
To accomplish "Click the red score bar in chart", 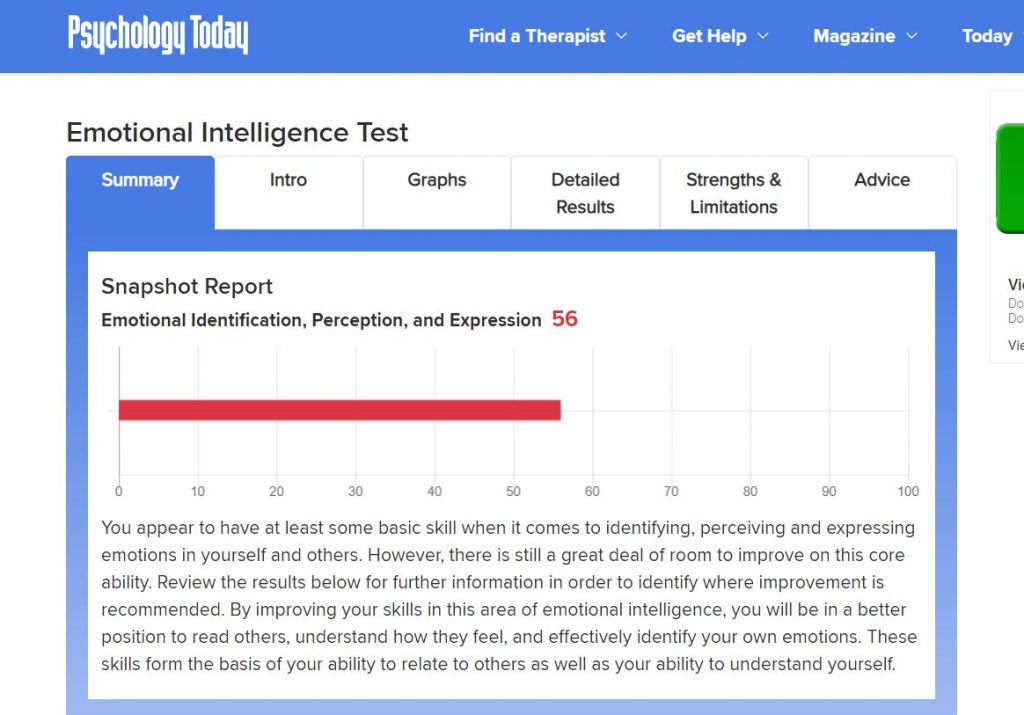I will pyautogui.click(x=339, y=410).
